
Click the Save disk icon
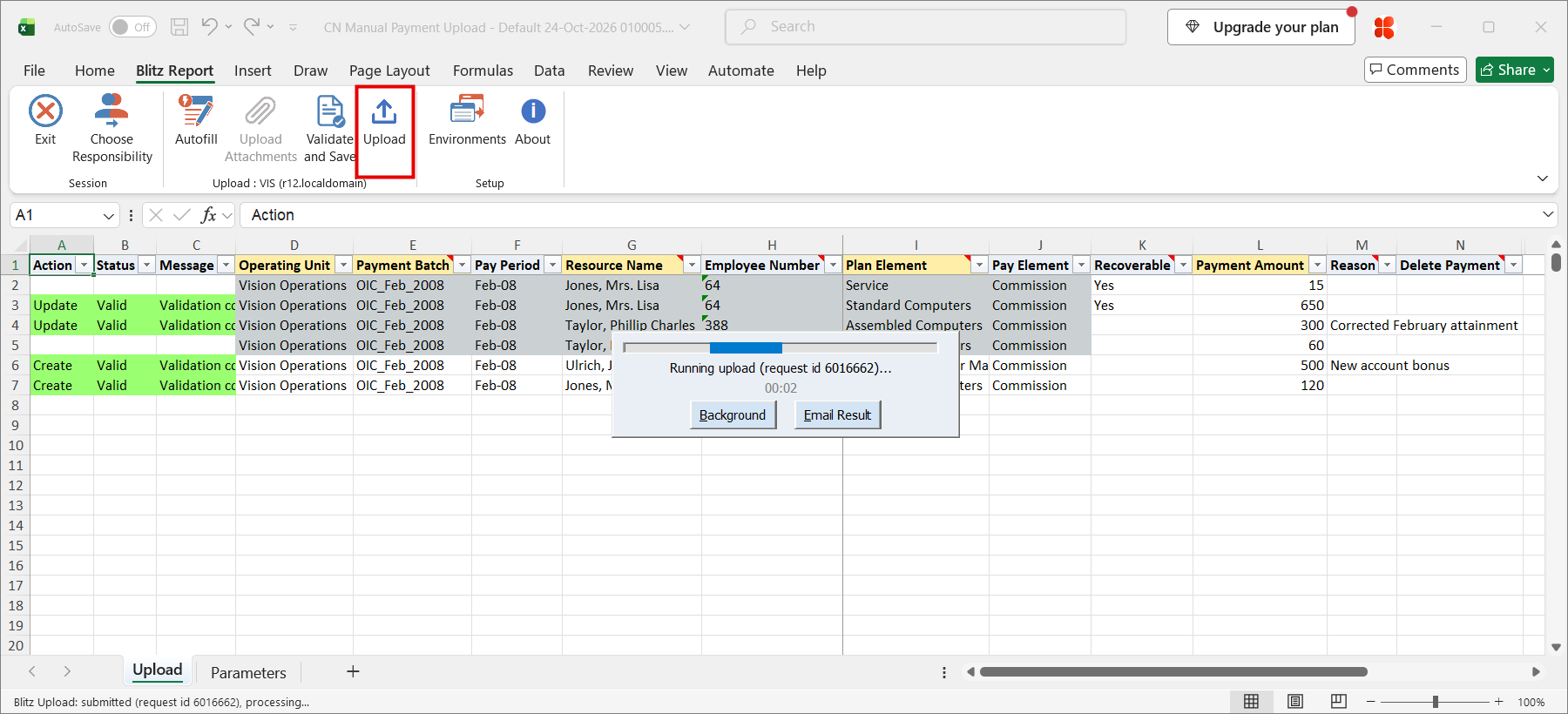tap(179, 27)
